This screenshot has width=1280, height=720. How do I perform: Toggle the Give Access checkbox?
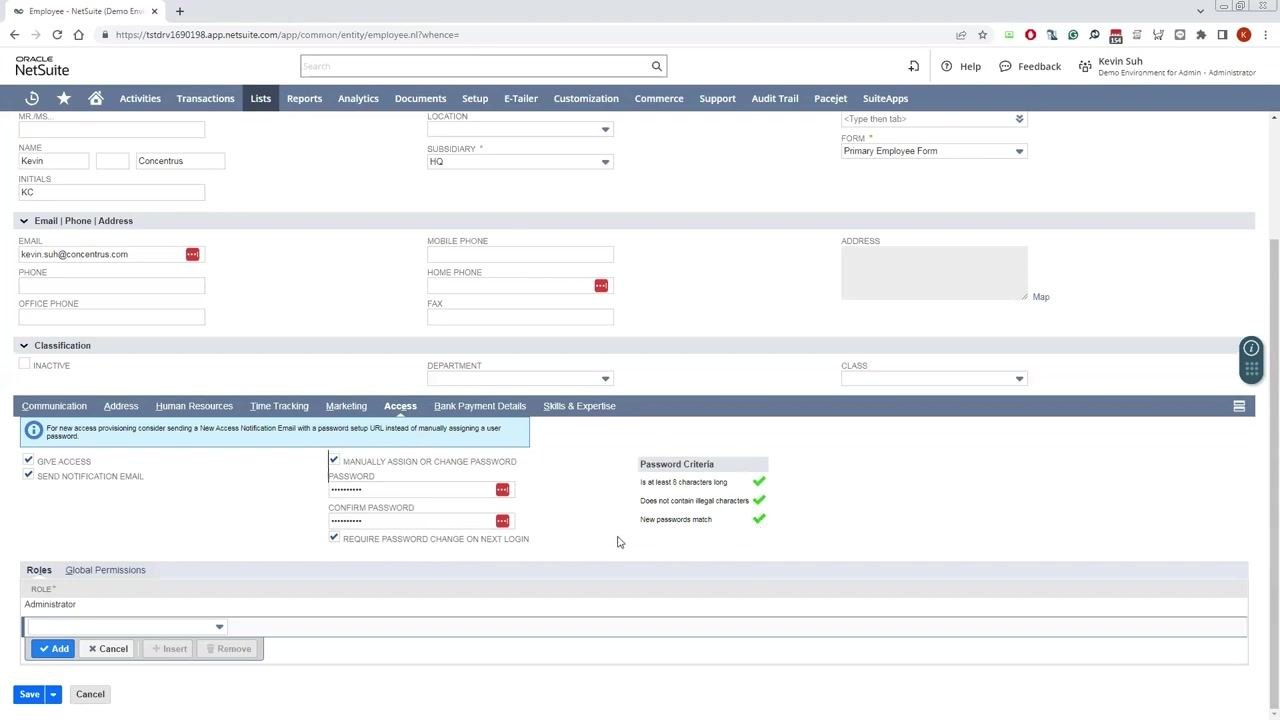[28, 460]
